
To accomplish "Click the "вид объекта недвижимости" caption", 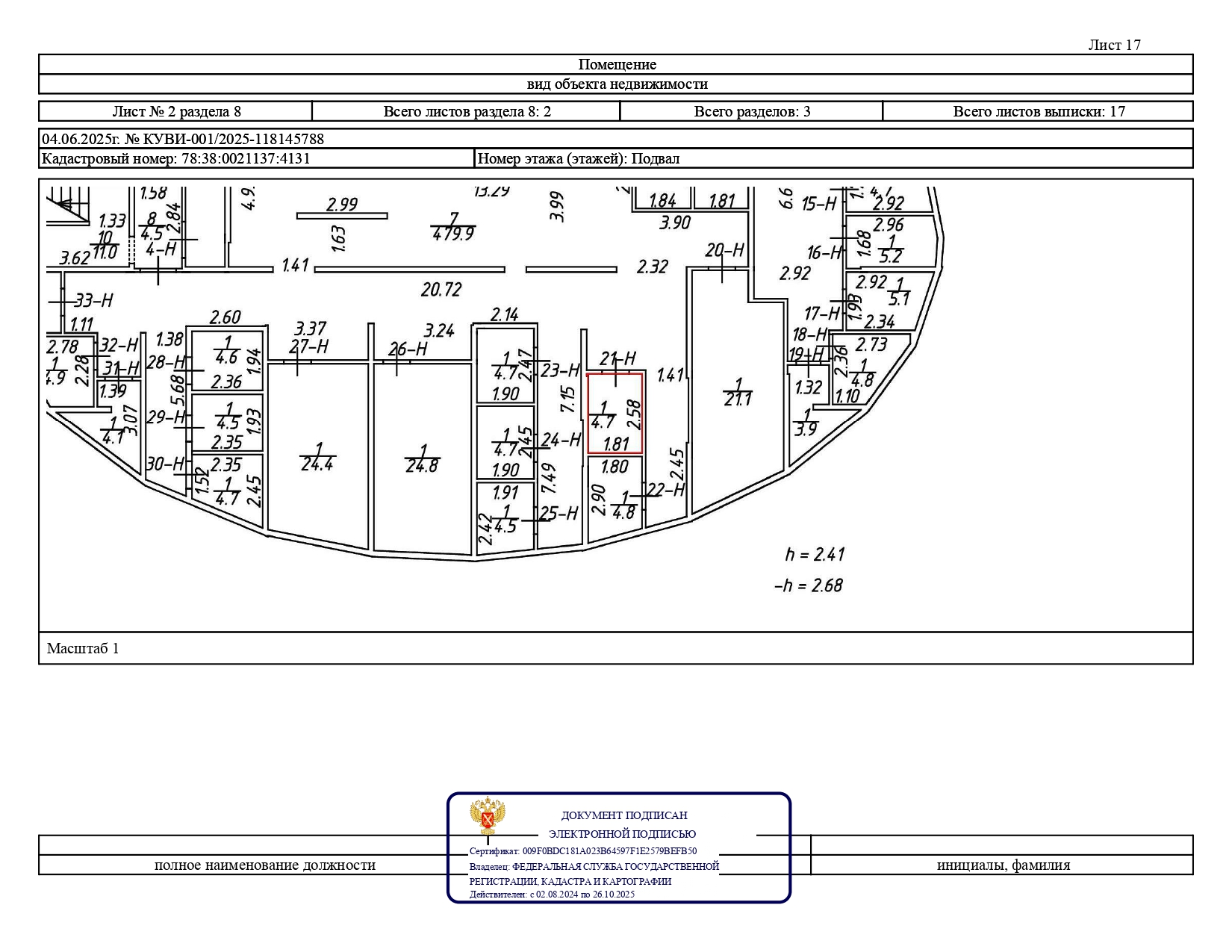I will 617,84.
